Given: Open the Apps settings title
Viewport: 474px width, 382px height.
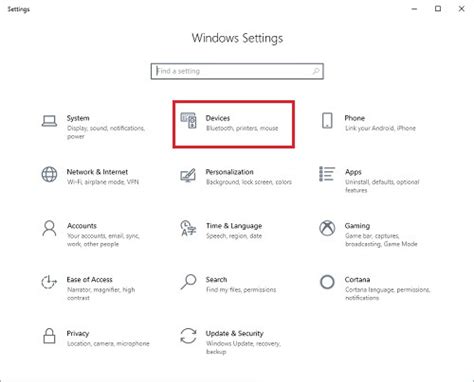Looking at the screenshot, I should point(353,172).
